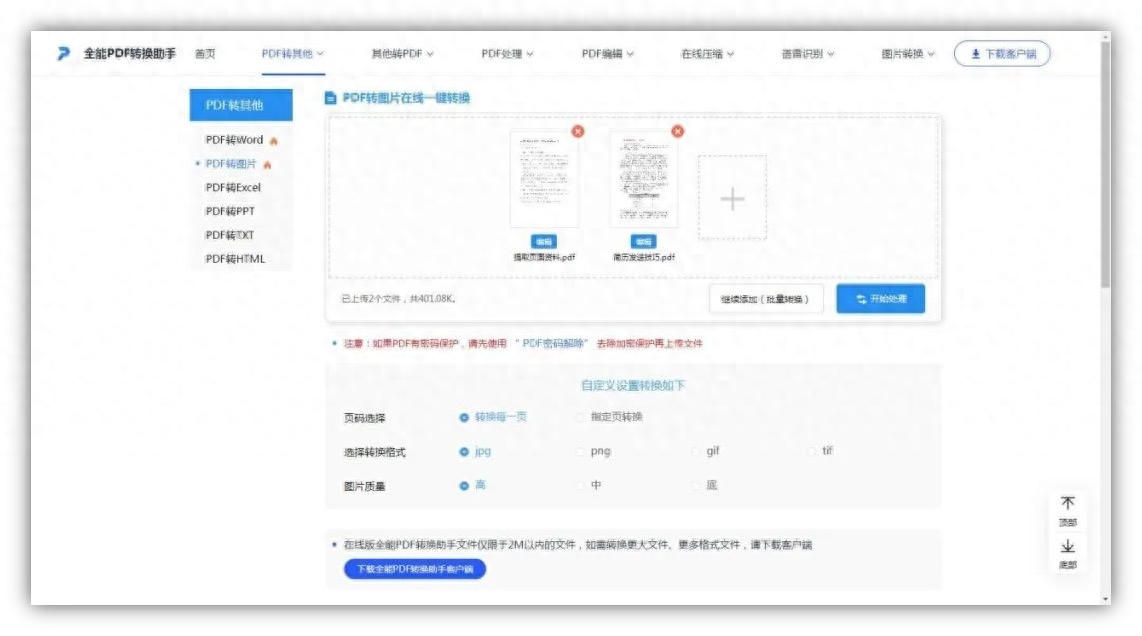The height and width of the screenshot is (636, 1142).
Task: Expand the 其他转PDF dropdown menu
Action: click(402, 54)
